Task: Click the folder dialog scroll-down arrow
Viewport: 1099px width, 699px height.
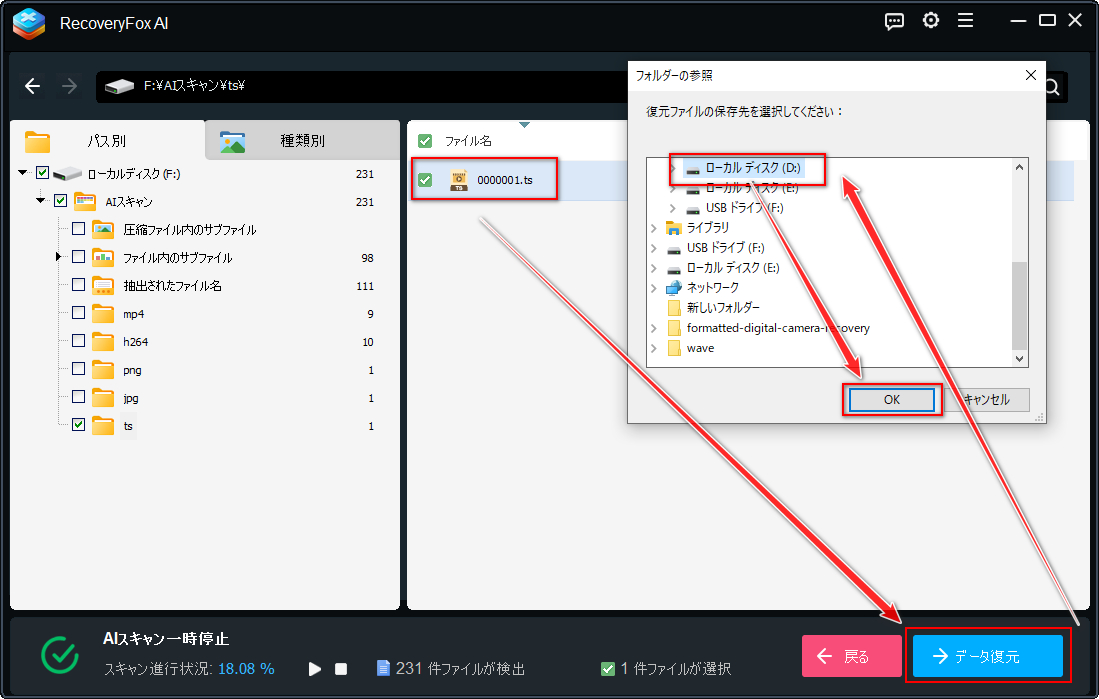Action: click(x=1020, y=358)
